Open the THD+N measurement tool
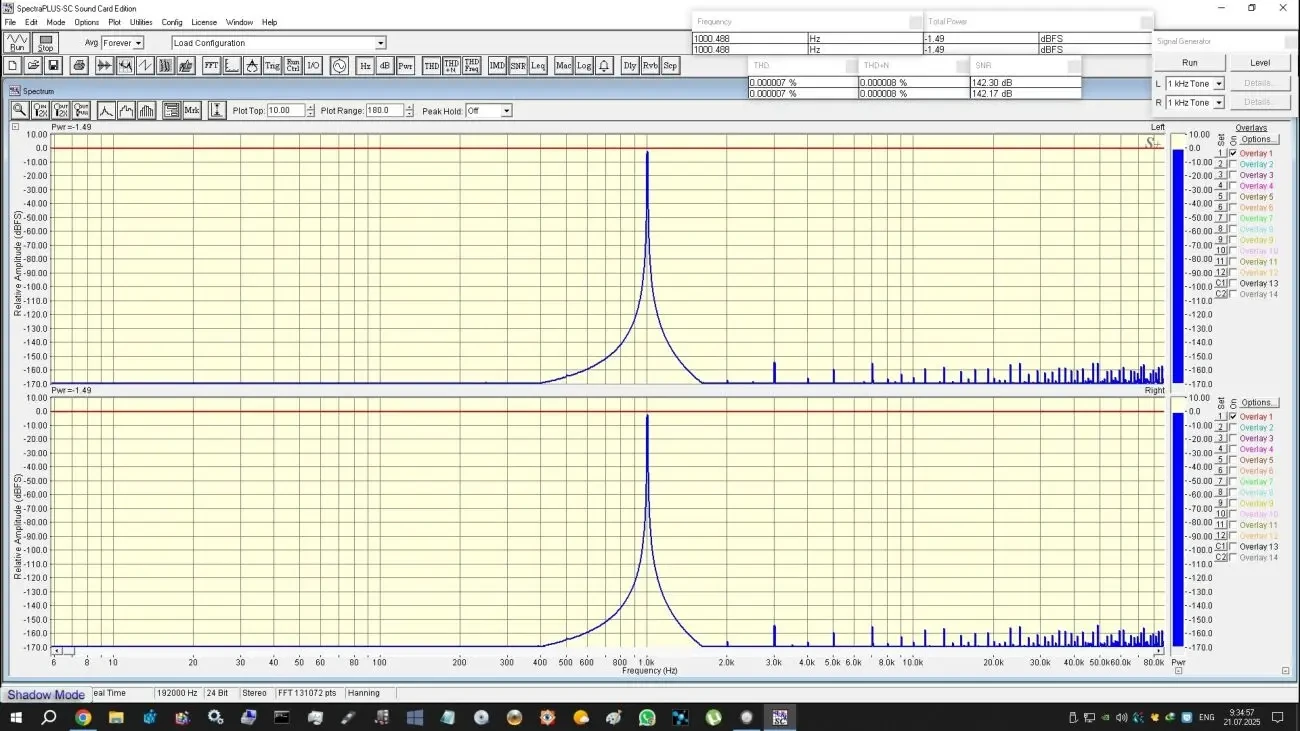This screenshot has width=1300, height=731. [x=452, y=66]
